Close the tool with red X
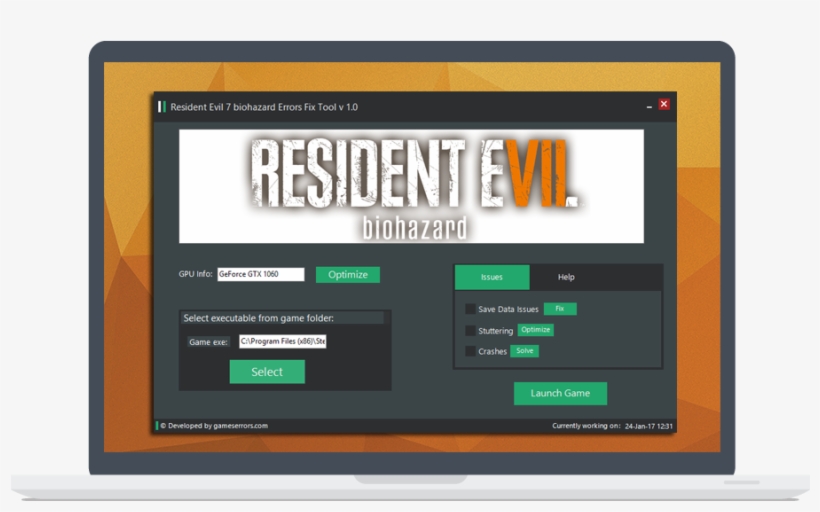Viewport: 820px width, 512px height. (x=664, y=104)
